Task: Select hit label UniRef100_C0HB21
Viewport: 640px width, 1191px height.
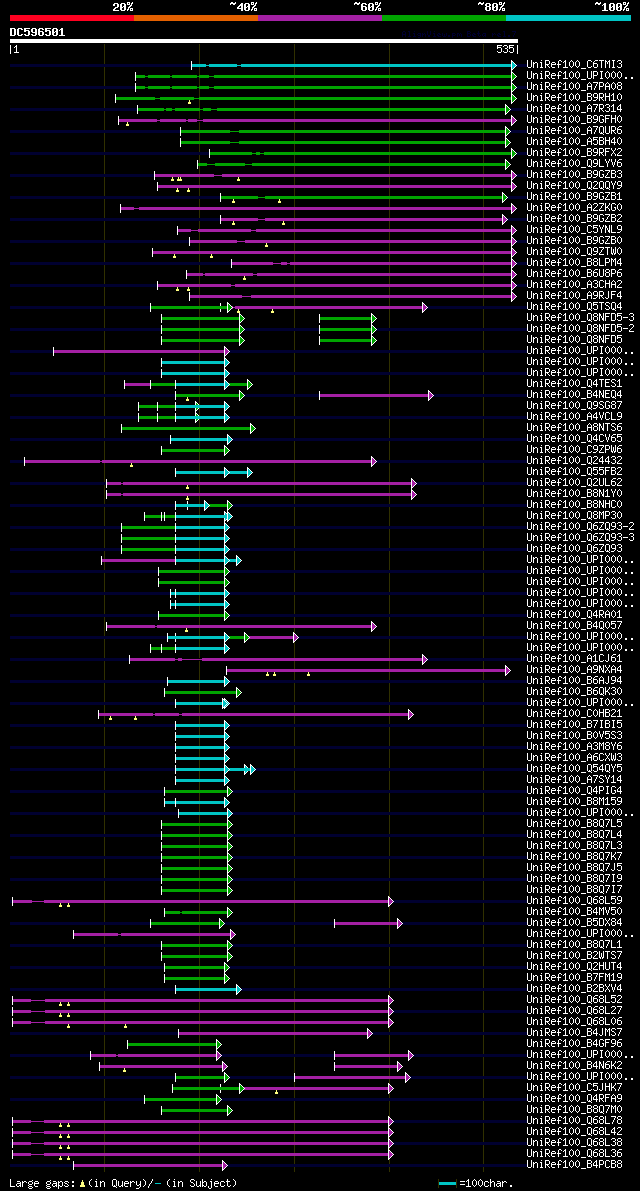Action: pyautogui.click(x=574, y=713)
